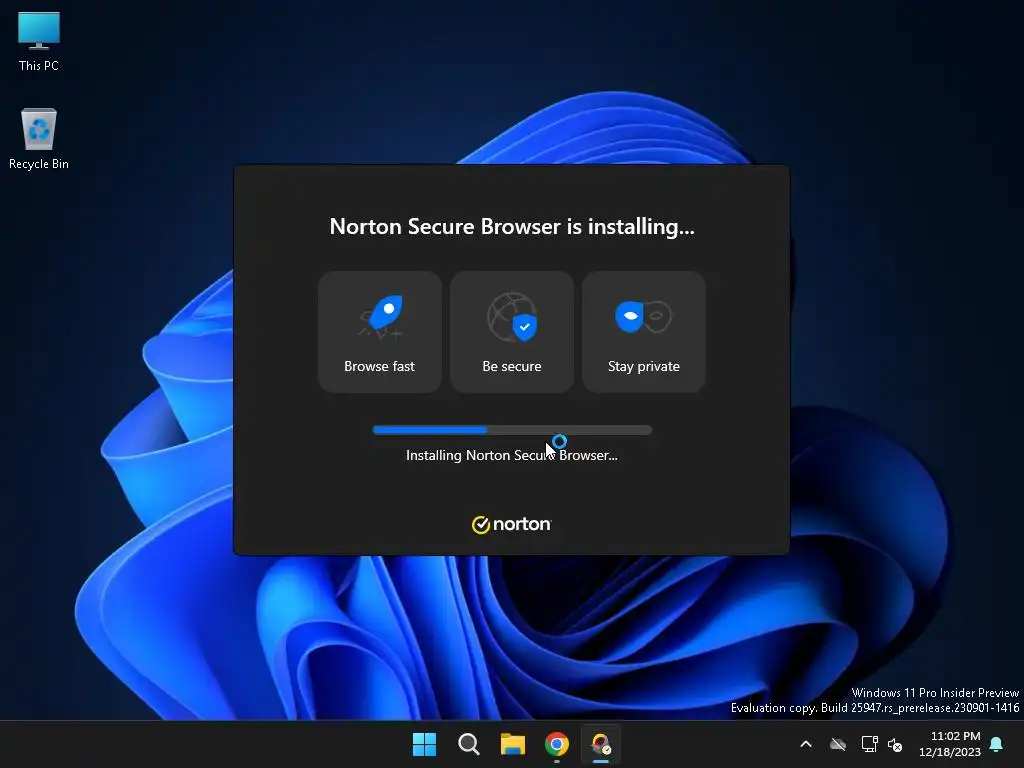Click the muted volume tray icon
Image resolution: width=1024 pixels, height=768 pixels.
coord(895,744)
